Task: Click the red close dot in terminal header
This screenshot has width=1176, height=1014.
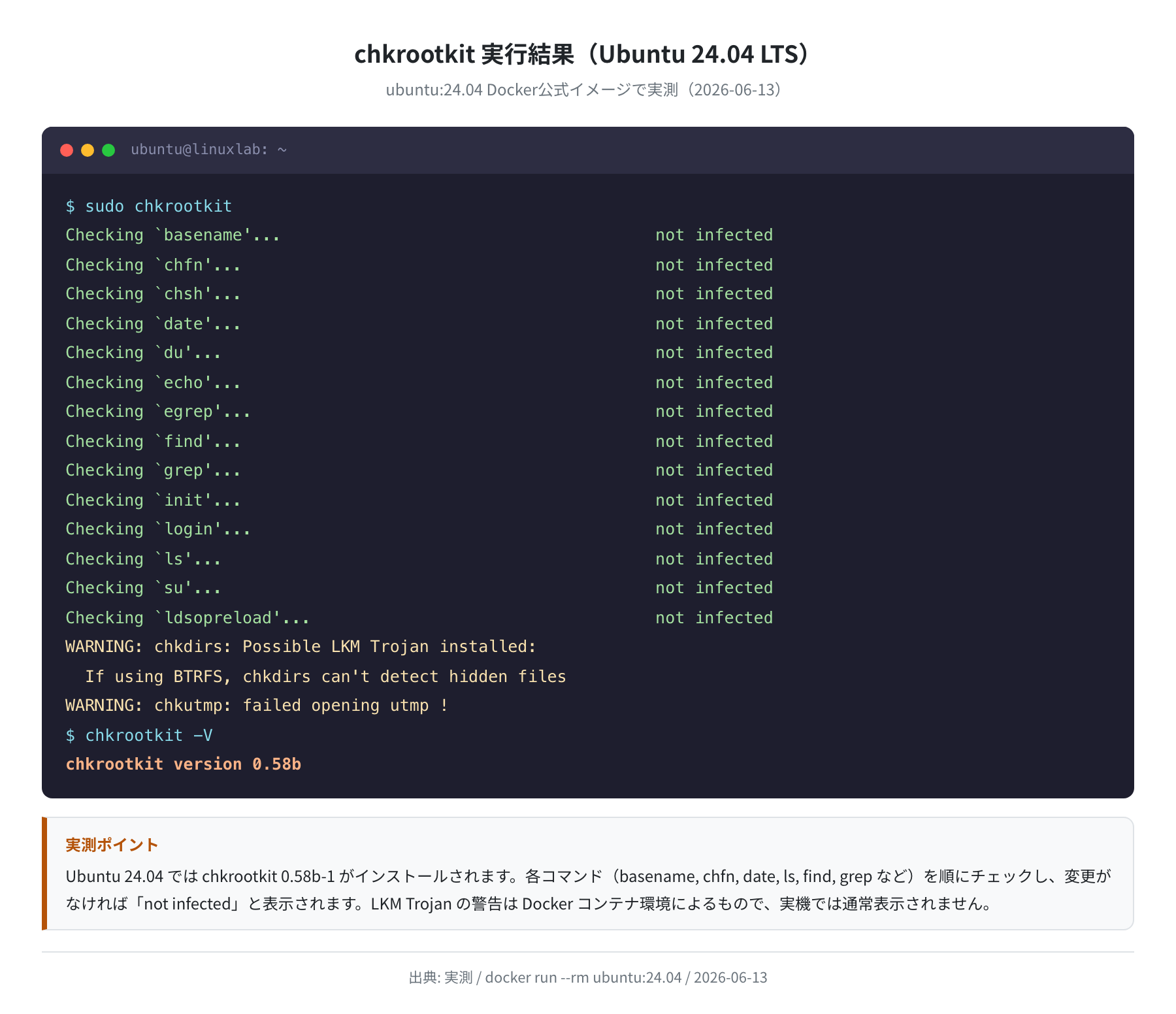Action: click(x=67, y=150)
